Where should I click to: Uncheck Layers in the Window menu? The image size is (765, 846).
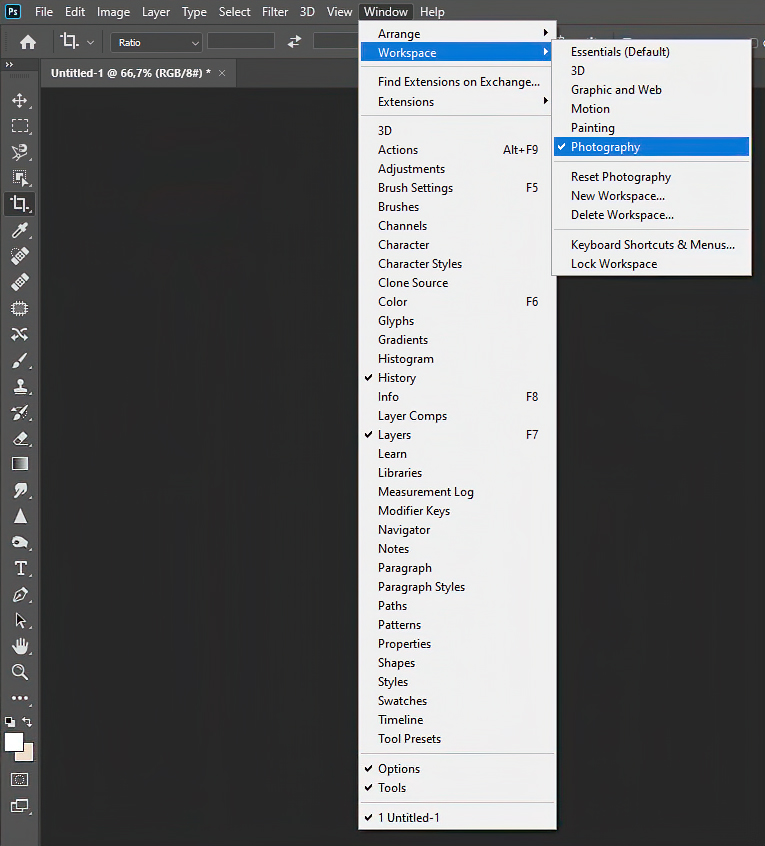coord(394,435)
